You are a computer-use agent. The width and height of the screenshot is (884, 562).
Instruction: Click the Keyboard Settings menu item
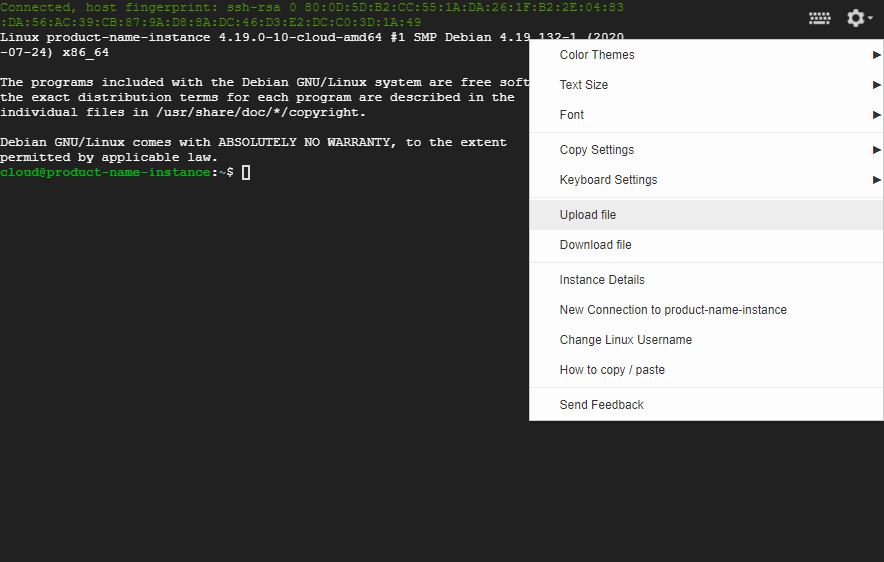click(x=608, y=180)
